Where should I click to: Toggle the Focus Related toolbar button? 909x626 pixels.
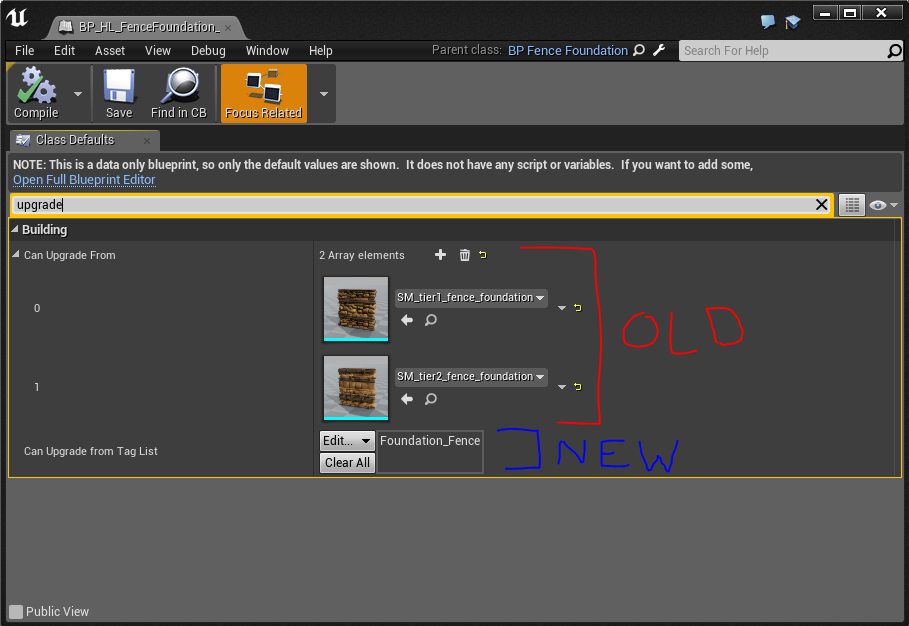(x=263, y=93)
